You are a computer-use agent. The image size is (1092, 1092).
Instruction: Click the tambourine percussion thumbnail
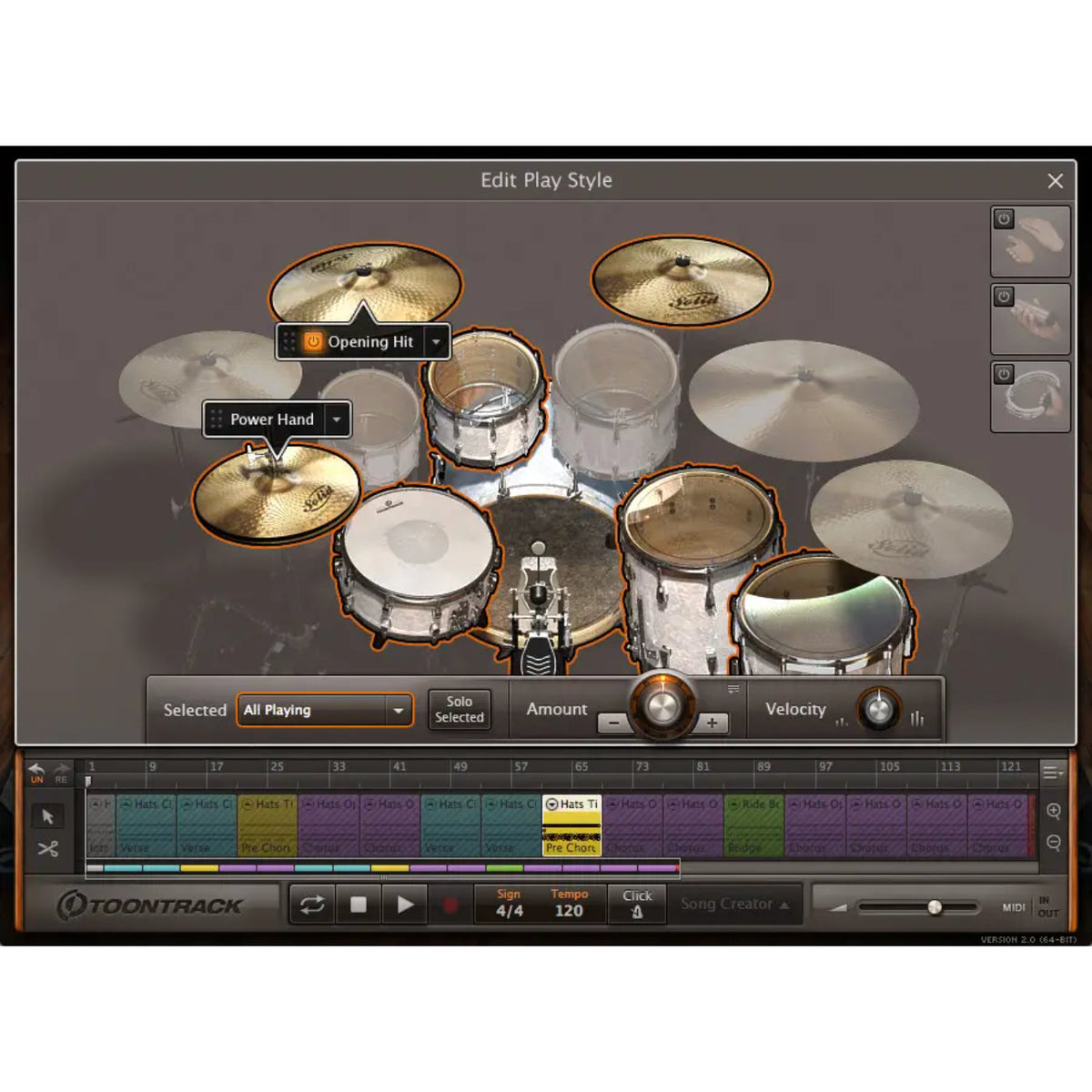(x=1031, y=397)
